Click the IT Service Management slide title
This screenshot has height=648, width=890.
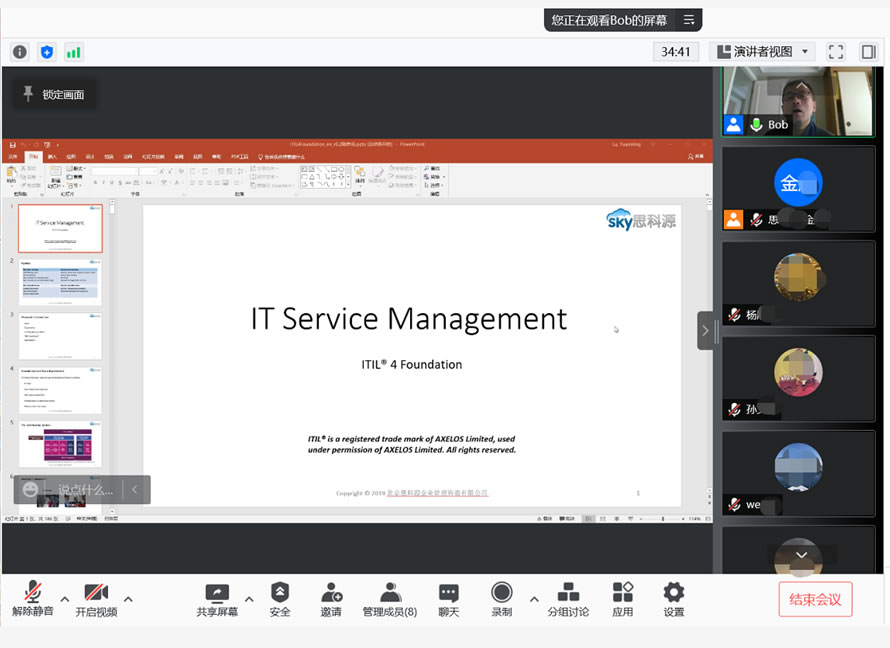pos(409,318)
